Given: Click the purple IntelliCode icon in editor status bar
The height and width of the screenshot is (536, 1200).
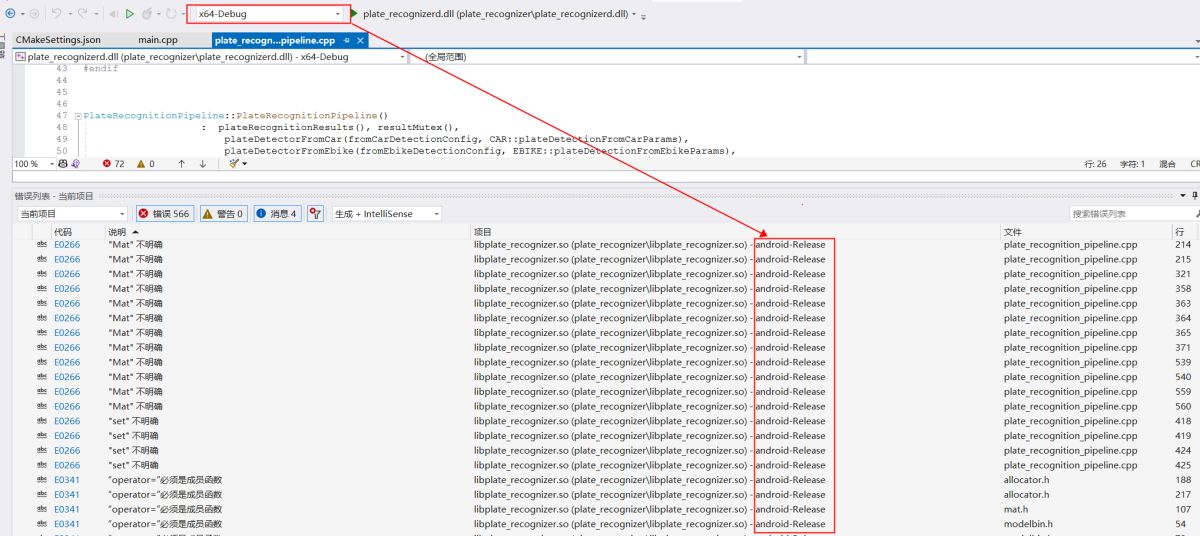Looking at the screenshot, I should [x=75, y=163].
